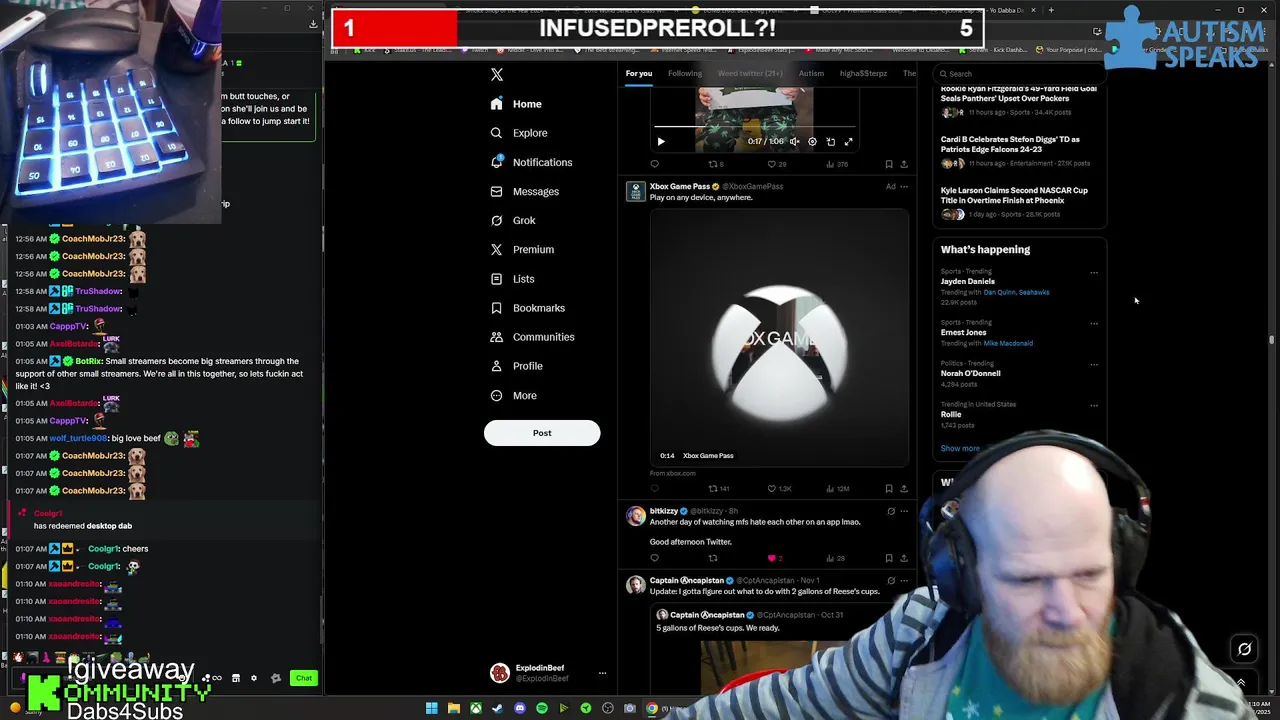Viewport: 1280px width, 720px height.
Task: Play the paused video in the top post
Action: 661,141
